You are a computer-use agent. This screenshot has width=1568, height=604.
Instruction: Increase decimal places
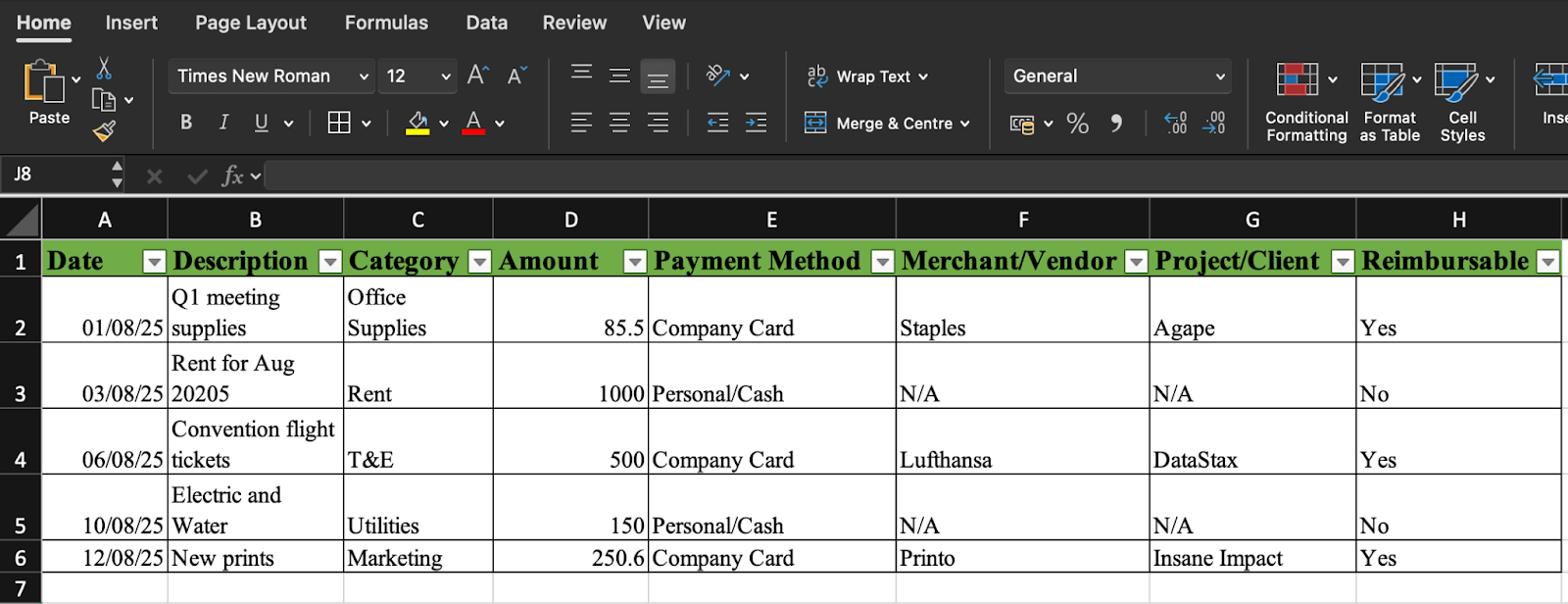1176,123
